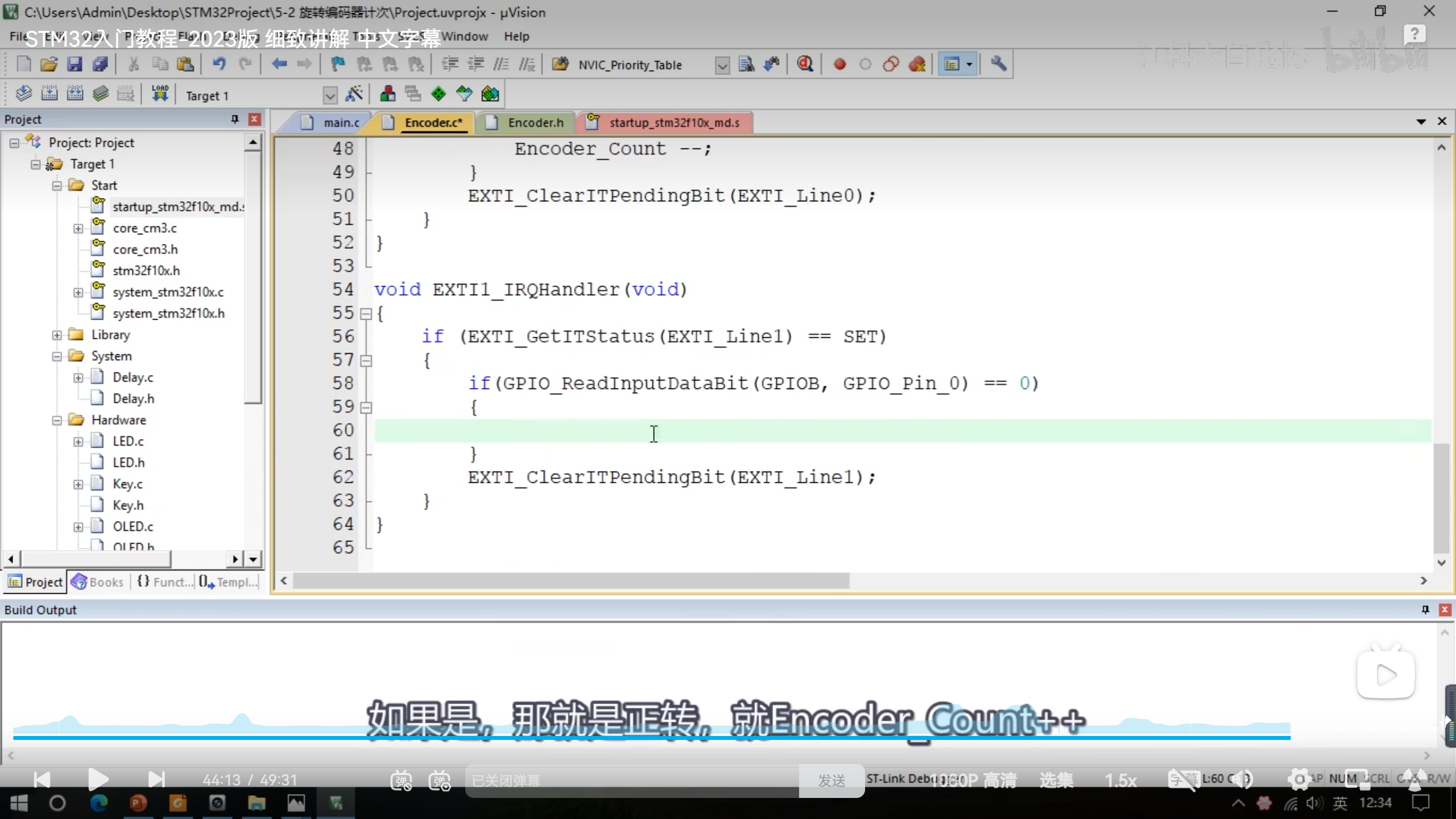The width and height of the screenshot is (1456, 819).
Task: Click the 1.5x playback speed button
Action: point(1120,780)
